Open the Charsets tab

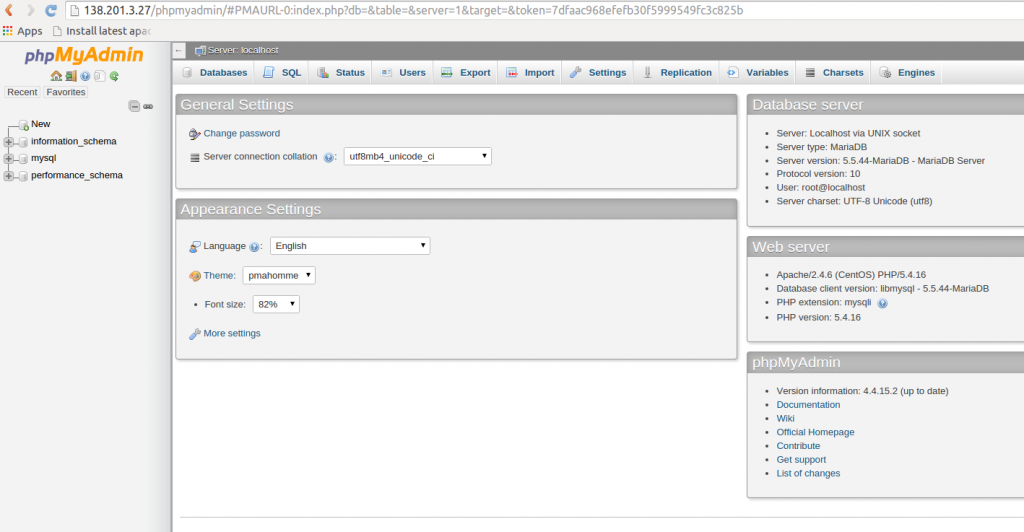[834, 72]
